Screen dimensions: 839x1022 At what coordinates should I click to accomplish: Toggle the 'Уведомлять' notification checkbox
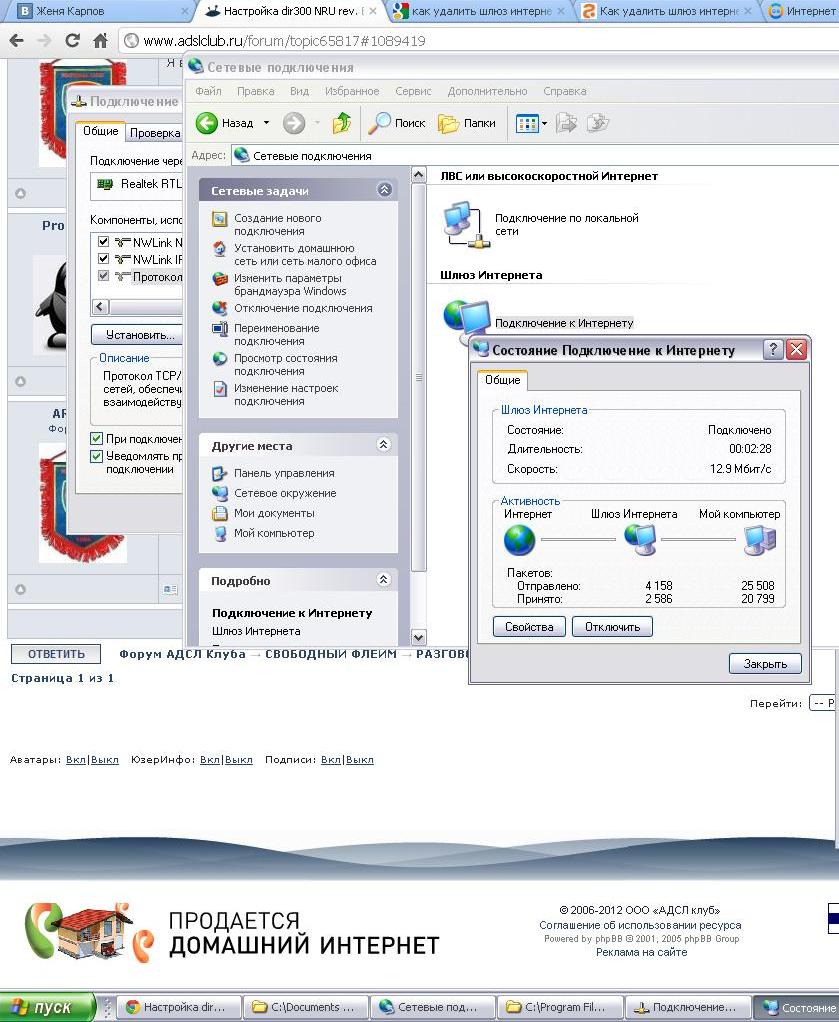pos(97,456)
